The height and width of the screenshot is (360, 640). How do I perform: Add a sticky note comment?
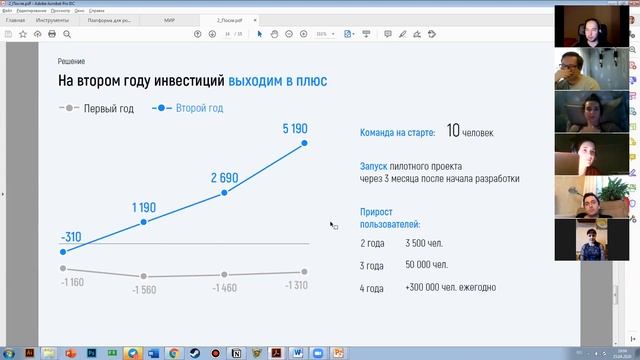(388, 34)
